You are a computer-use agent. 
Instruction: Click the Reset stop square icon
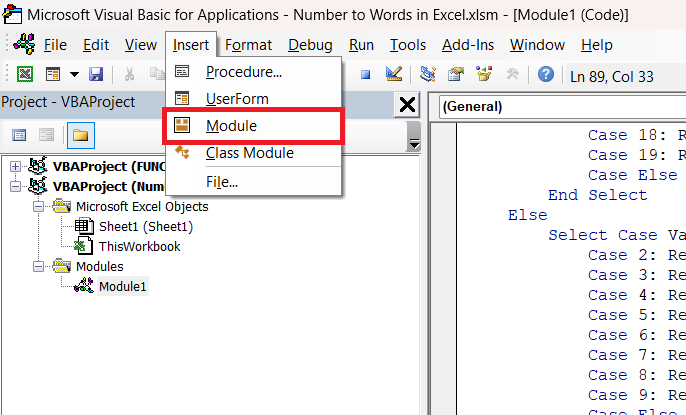(365, 75)
